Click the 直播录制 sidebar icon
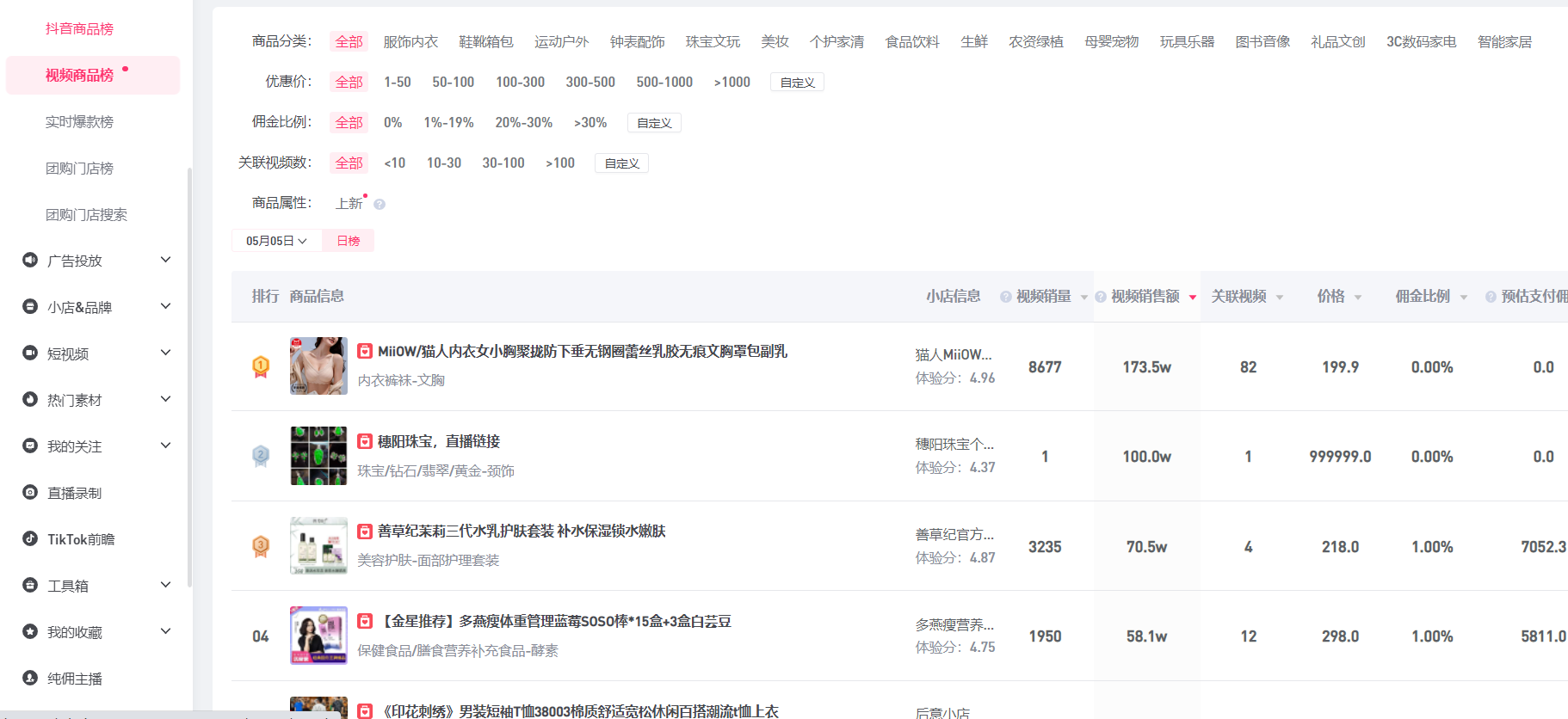 point(30,492)
